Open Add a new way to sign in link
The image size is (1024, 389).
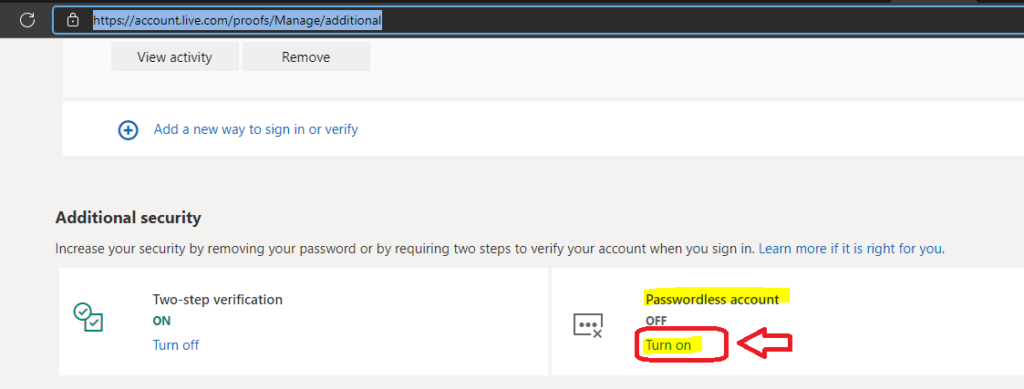pos(256,129)
